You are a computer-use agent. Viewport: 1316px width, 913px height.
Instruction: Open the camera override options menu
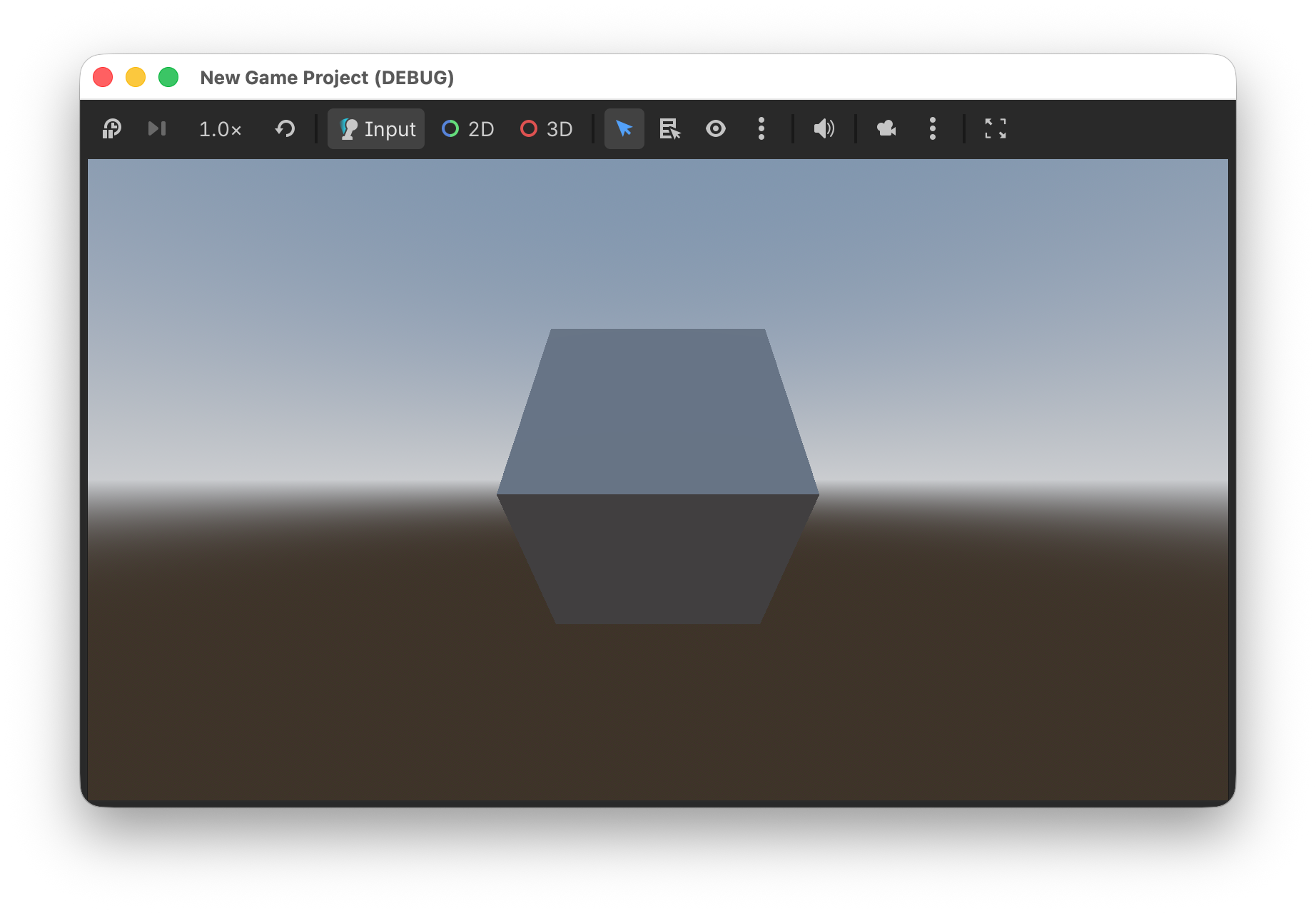coord(932,129)
